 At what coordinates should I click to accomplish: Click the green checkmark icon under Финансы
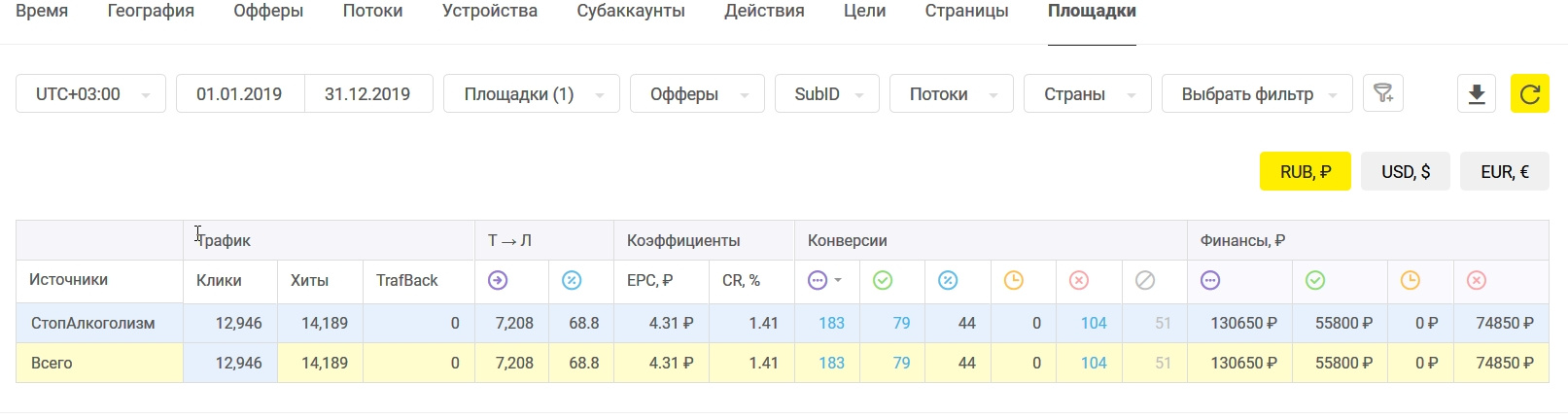pyautogui.click(x=1315, y=280)
